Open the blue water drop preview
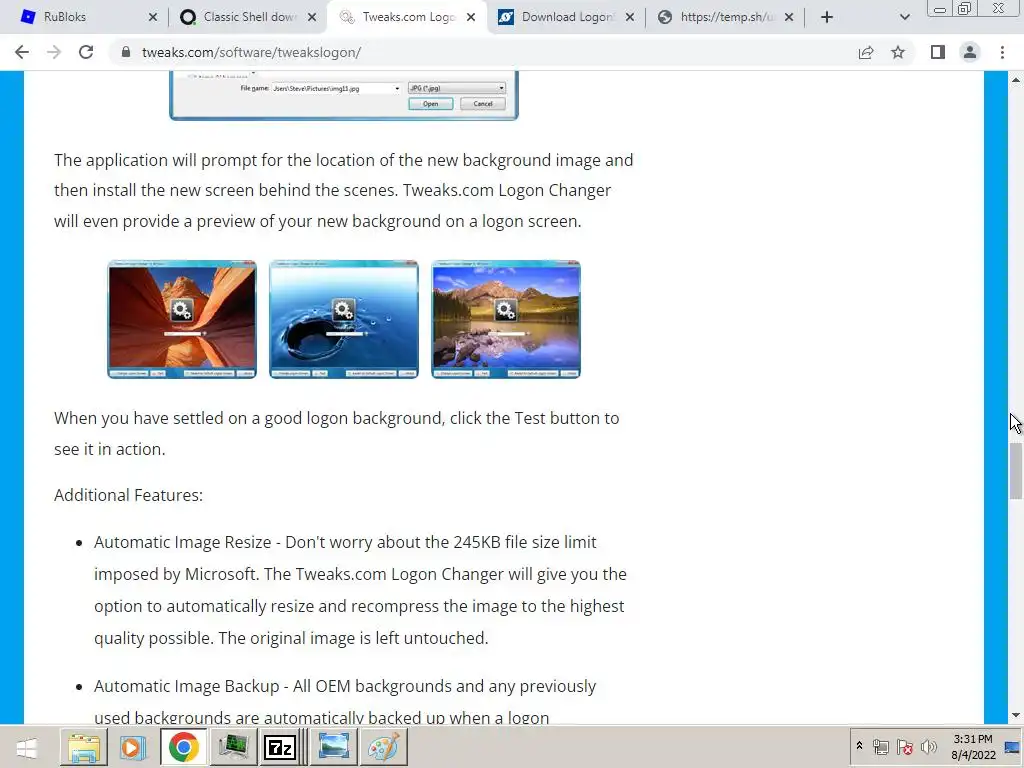The height and width of the screenshot is (768, 1024). [x=344, y=319]
